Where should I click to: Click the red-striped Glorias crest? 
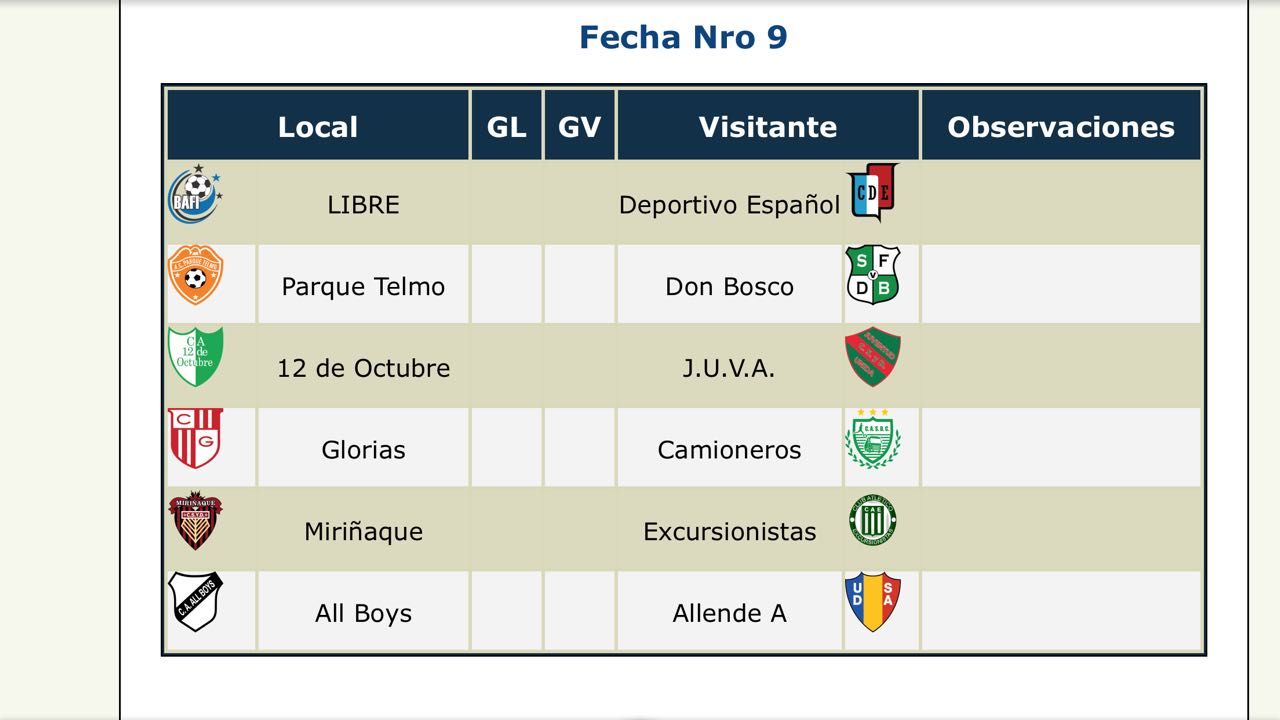195,438
